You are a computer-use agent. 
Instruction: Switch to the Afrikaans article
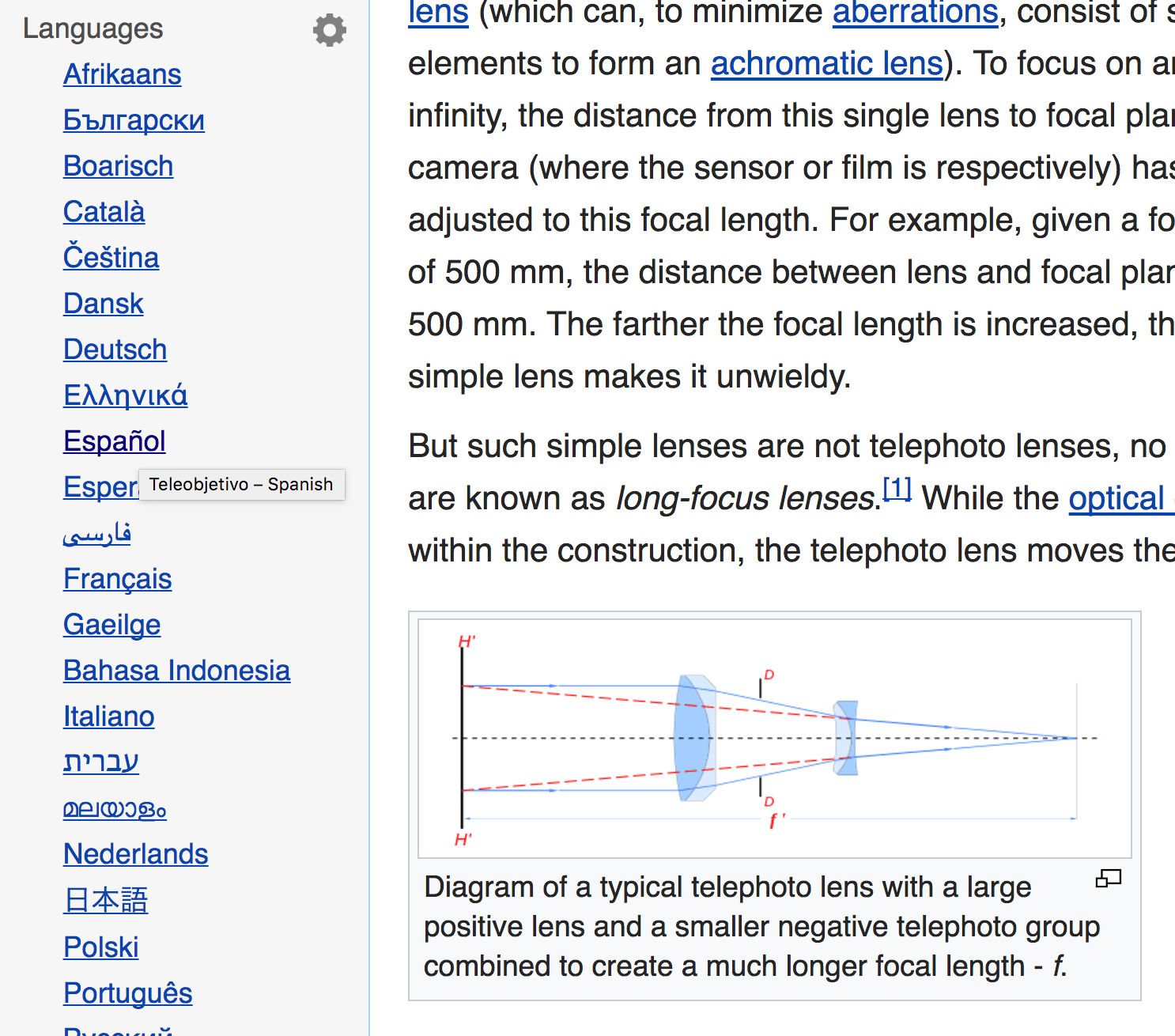point(123,74)
